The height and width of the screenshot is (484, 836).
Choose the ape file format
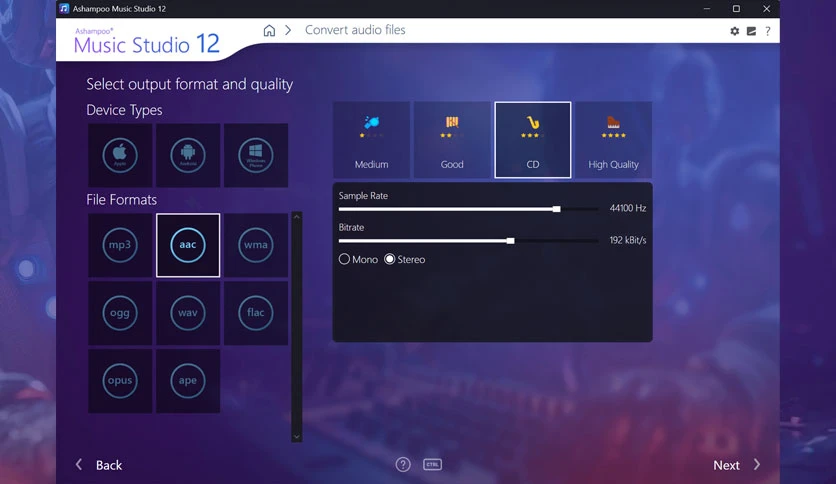click(188, 381)
